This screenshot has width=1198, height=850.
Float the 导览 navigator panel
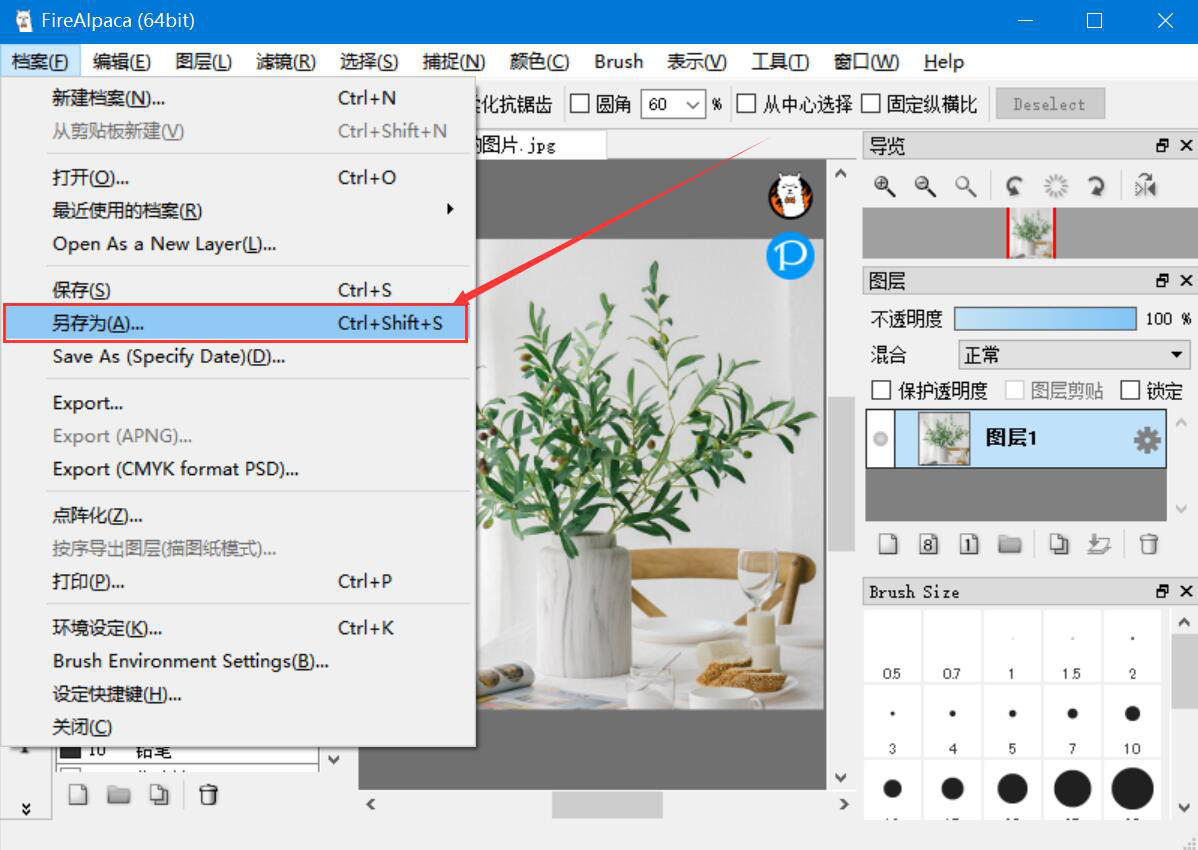1162,145
